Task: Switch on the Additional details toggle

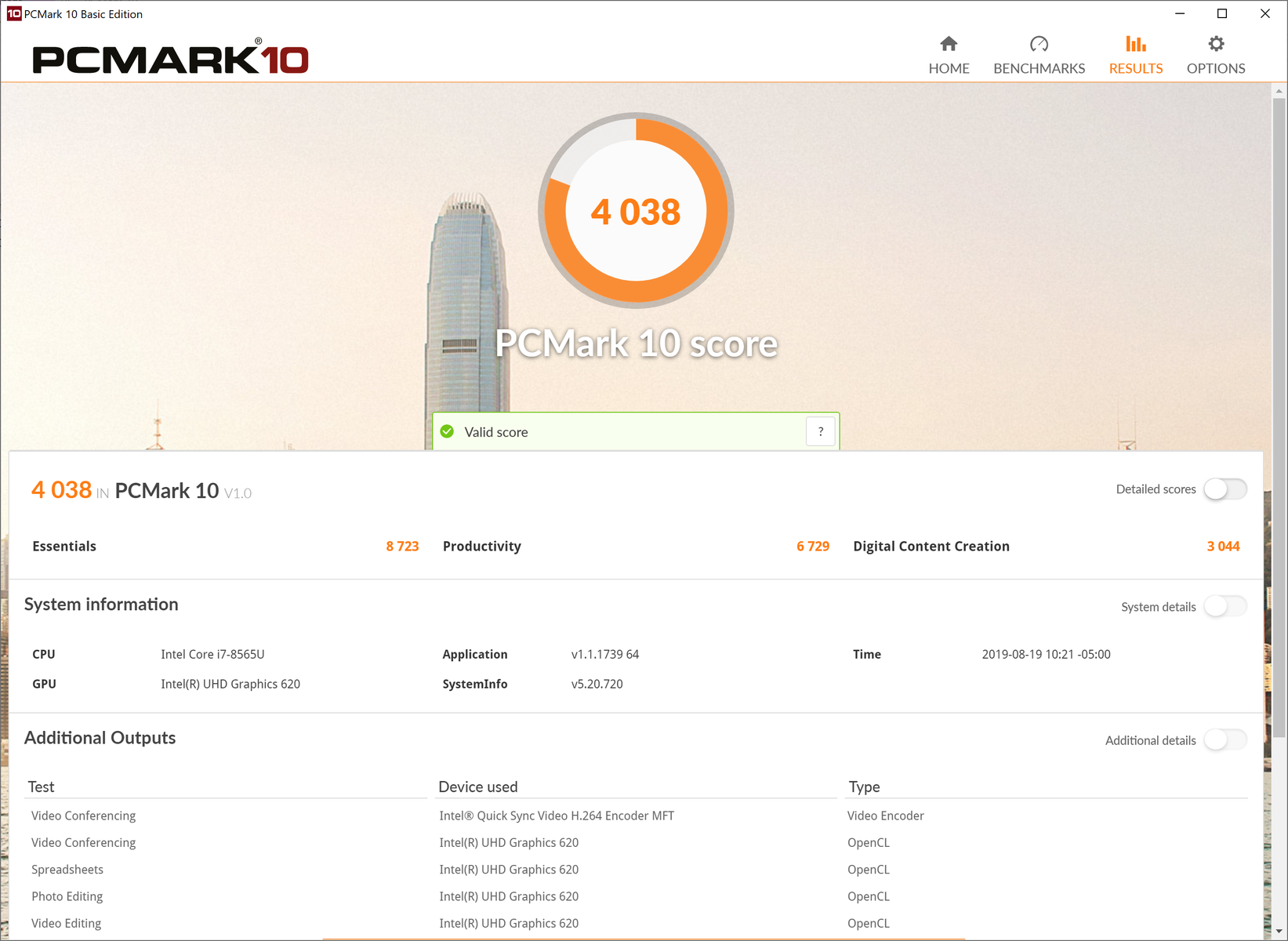Action: [1225, 739]
